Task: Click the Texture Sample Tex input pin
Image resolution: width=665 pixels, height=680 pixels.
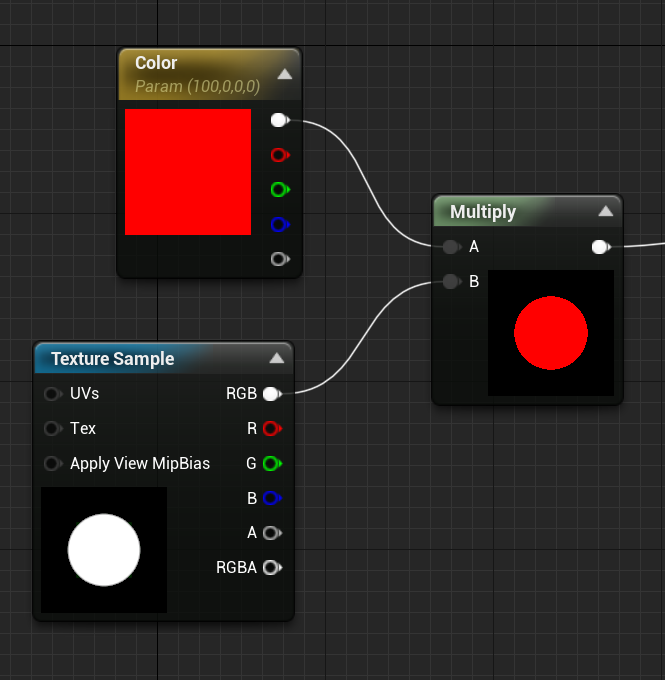Action: click(53, 428)
